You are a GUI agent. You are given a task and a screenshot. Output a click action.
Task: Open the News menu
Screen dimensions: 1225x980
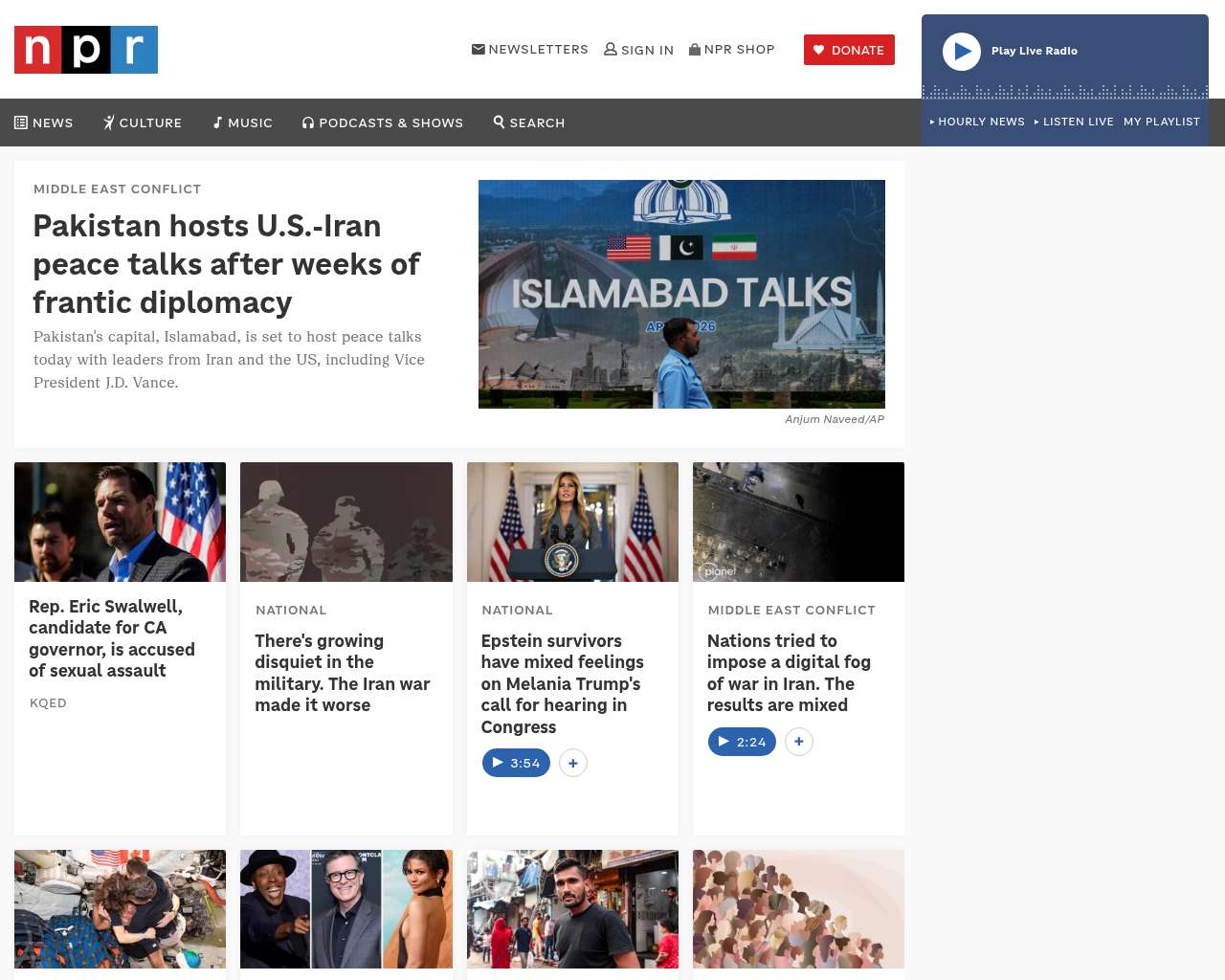44,122
